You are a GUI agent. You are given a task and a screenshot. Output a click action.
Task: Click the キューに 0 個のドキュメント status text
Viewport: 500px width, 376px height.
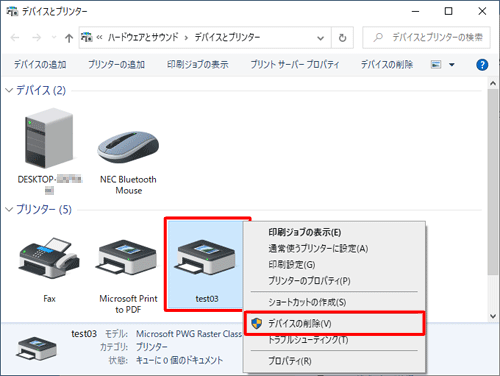point(179,360)
